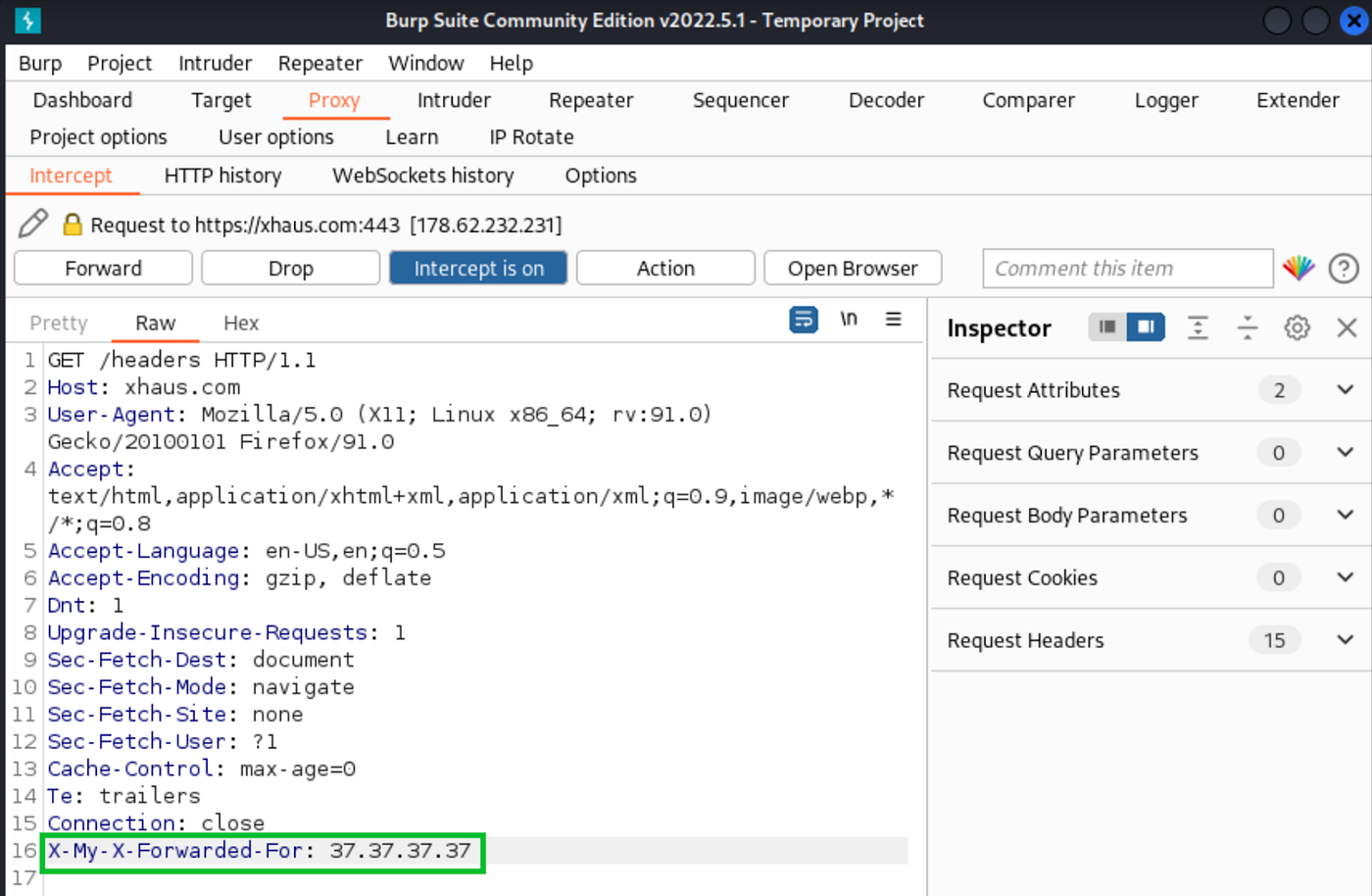The width and height of the screenshot is (1372, 896).
Task: Click the Host: xhaus.com header line
Action: [x=144, y=387]
